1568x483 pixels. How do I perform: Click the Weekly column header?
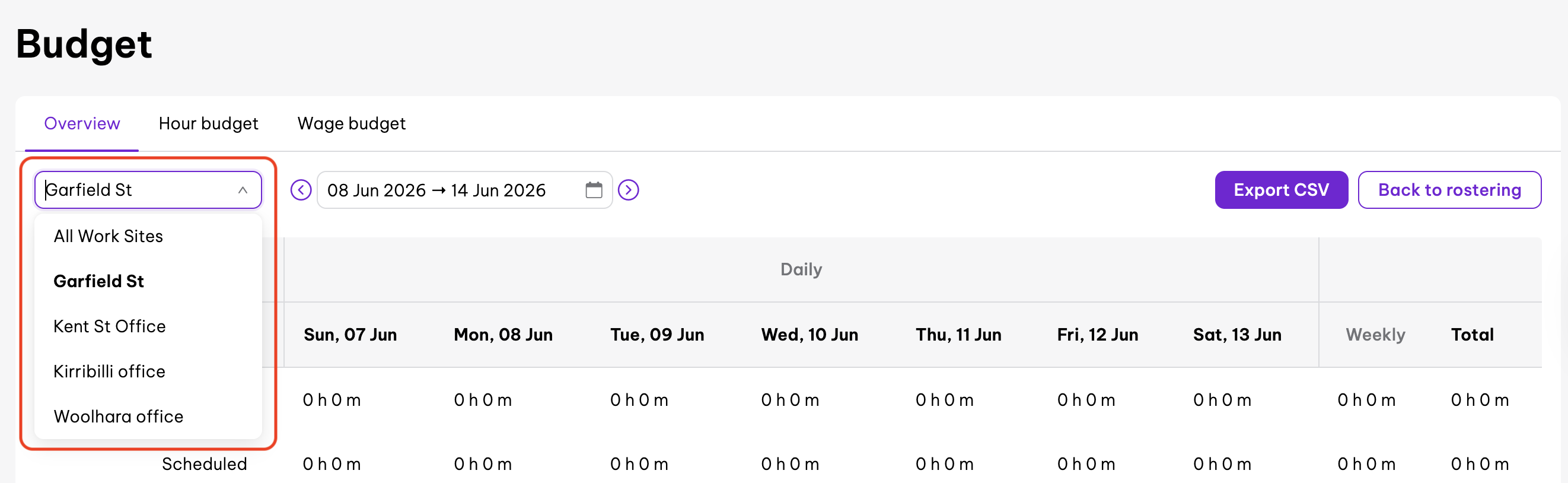click(x=1375, y=335)
